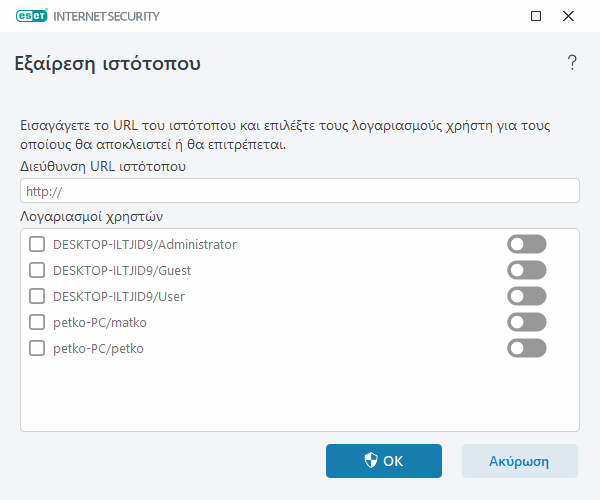Click the question mark help icon
600x500 pixels.
coord(572,64)
